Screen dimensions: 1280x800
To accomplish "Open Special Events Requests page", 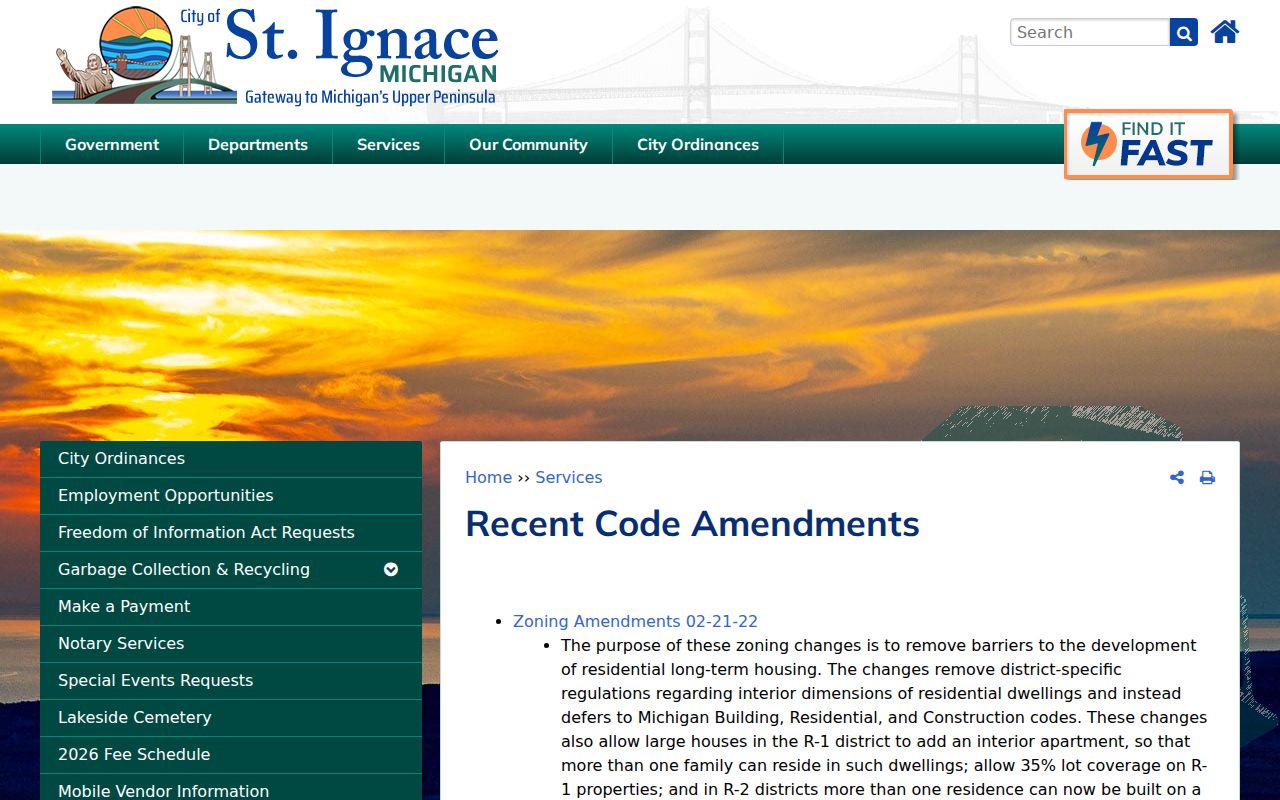I will tap(231, 681).
